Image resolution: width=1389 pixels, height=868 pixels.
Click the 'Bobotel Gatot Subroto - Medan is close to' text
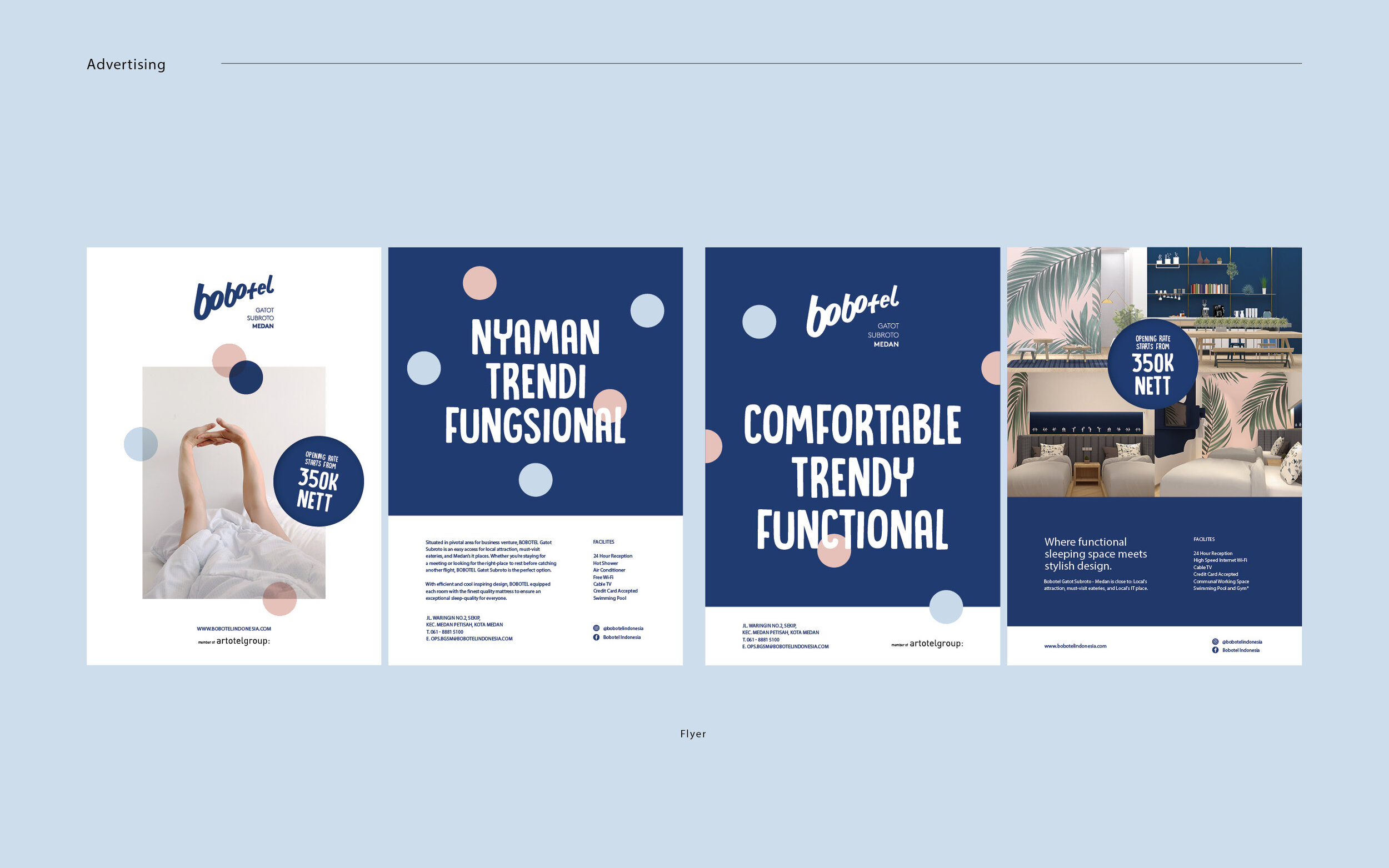(1096, 585)
